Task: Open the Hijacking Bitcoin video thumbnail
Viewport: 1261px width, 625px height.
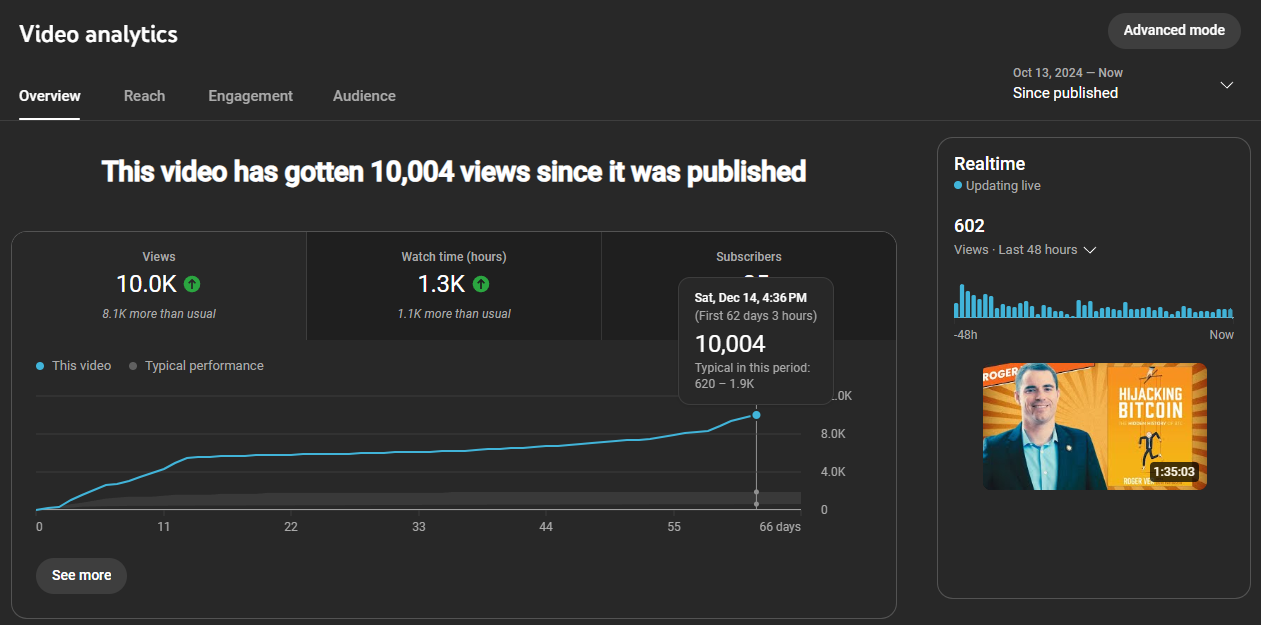Action: tap(1095, 427)
